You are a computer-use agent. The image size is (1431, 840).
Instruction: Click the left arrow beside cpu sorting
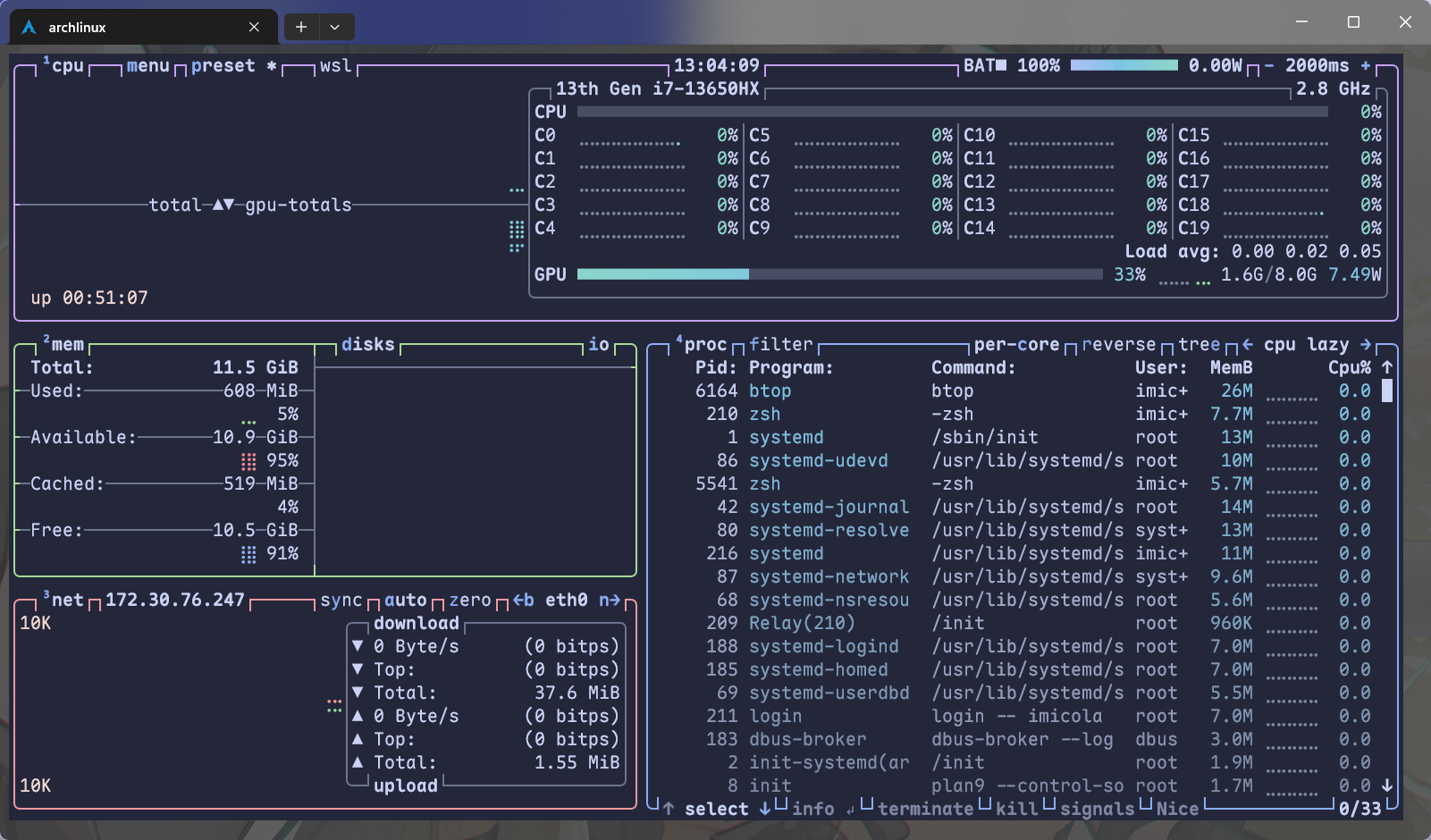click(1247, 345)
